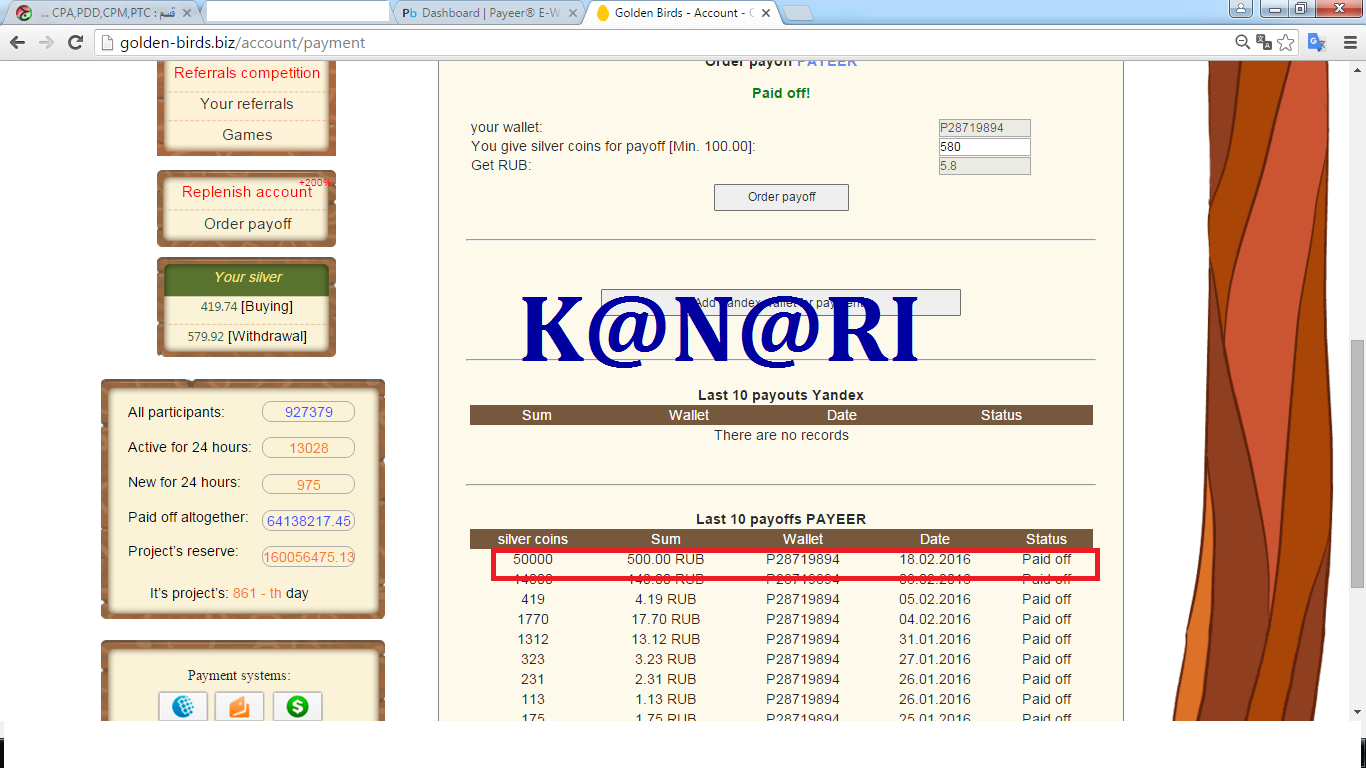
Task: Click the translate page icon in address bar
Action: [x=1264, y=42]
